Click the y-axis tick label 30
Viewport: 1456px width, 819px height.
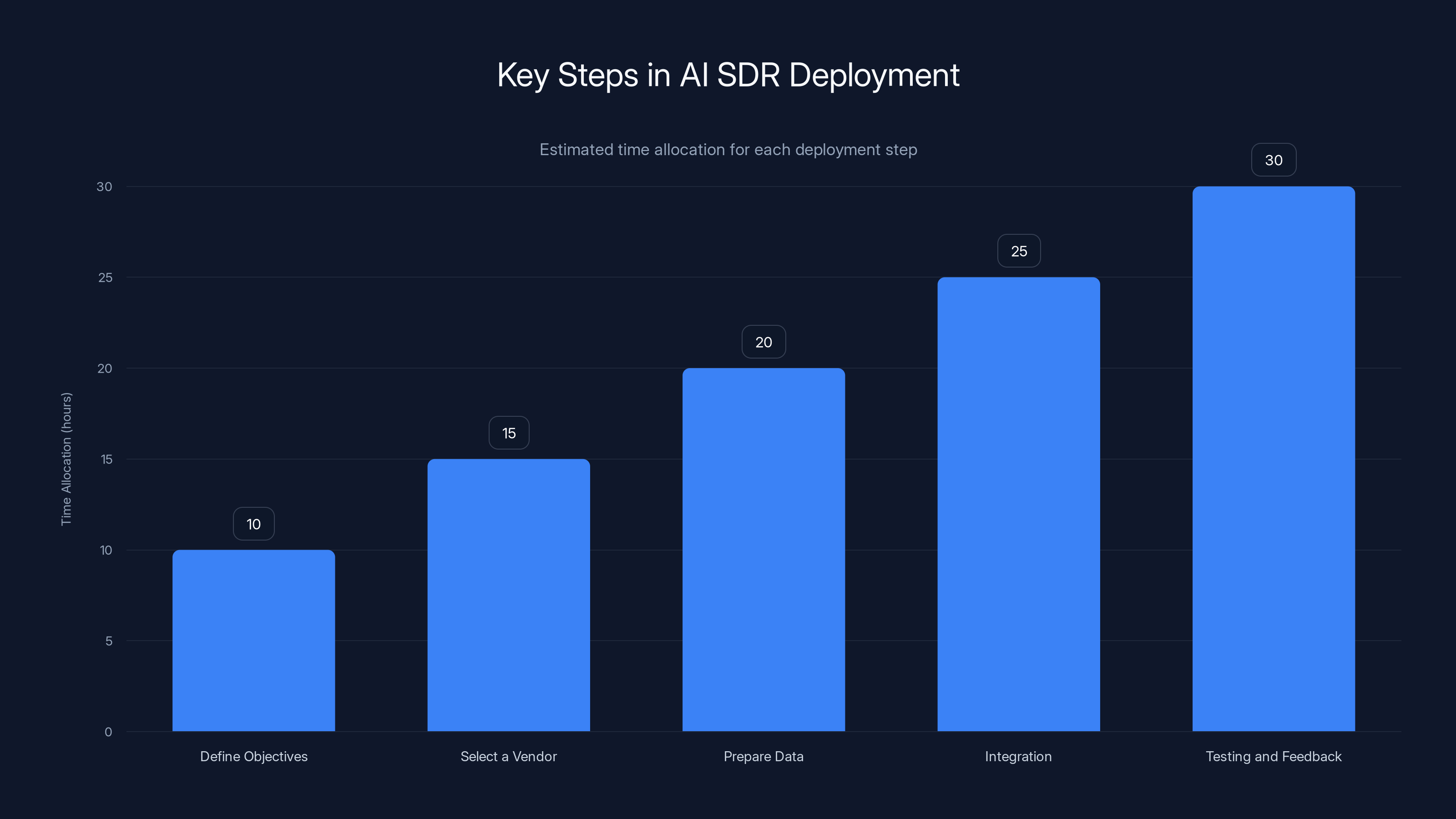105,187
